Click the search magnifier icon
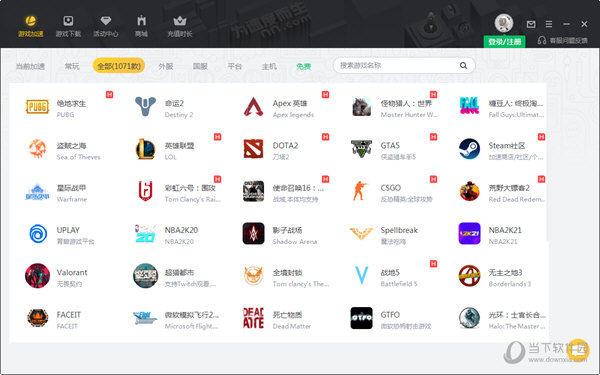 point(463,65)
